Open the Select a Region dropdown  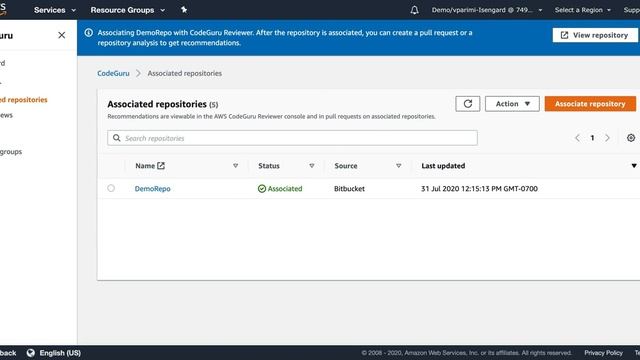coord(582,10)
